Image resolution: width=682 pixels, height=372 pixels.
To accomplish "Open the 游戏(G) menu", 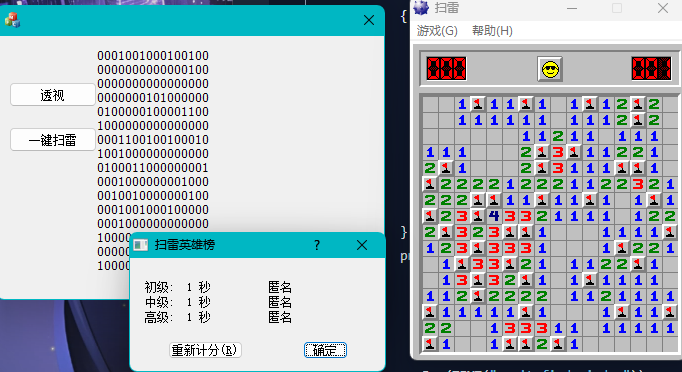I will tap(437, 31).
